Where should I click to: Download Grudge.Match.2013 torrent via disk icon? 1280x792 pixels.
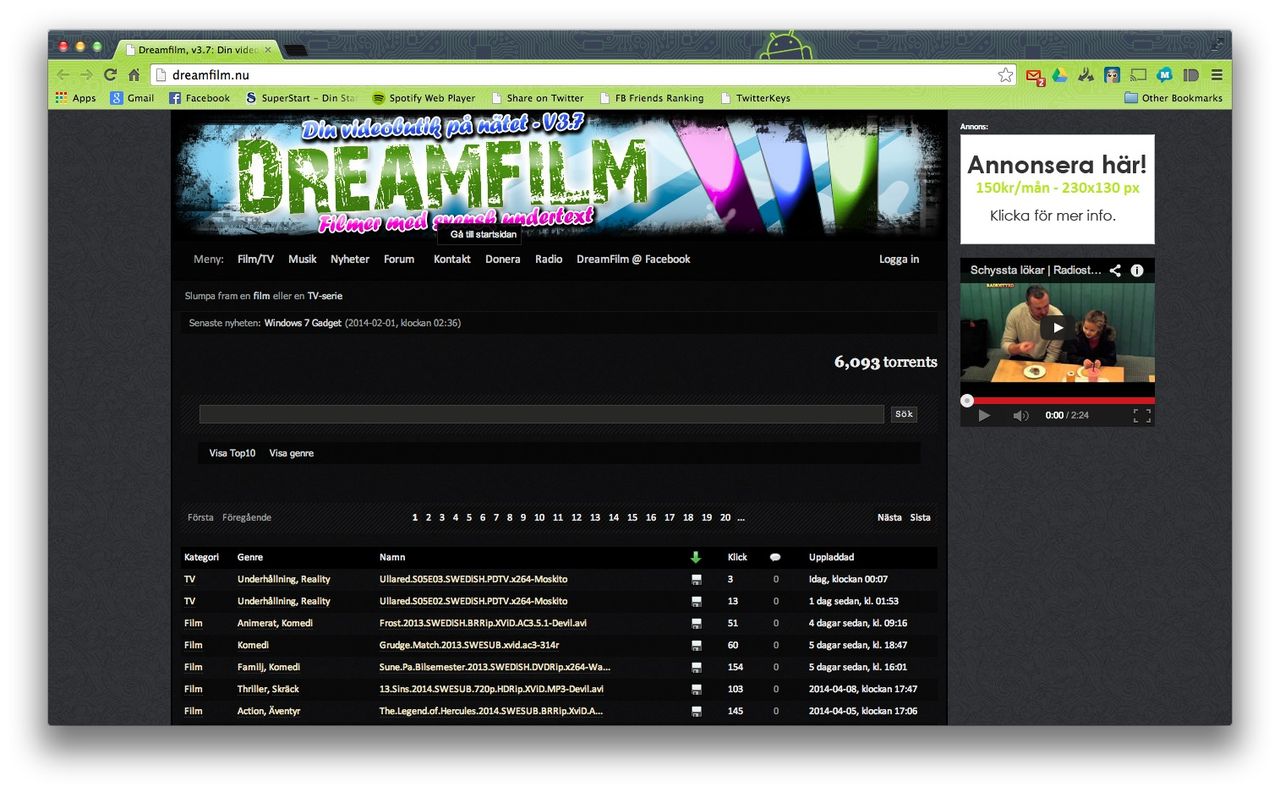696,645
